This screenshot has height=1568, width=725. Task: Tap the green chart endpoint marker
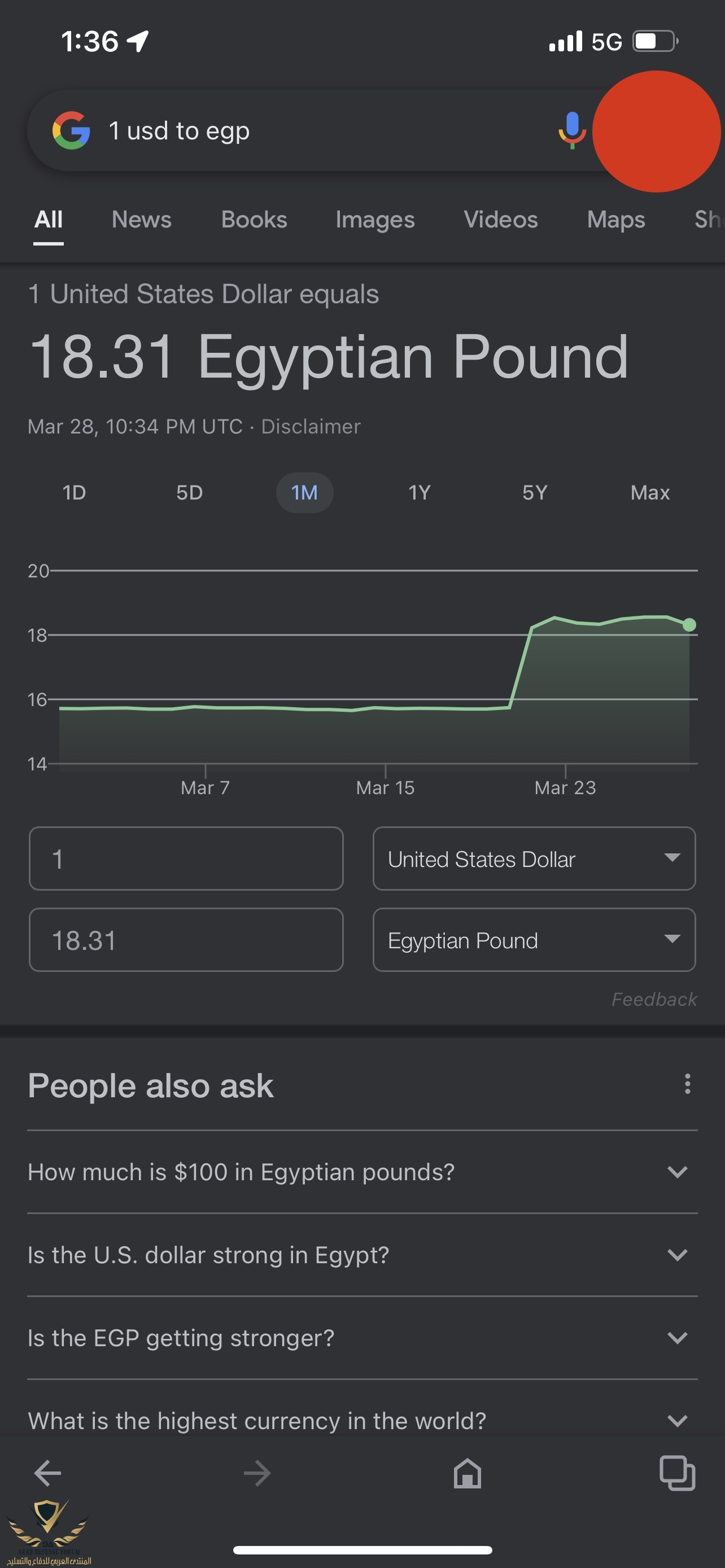click(x=689, y=624)
